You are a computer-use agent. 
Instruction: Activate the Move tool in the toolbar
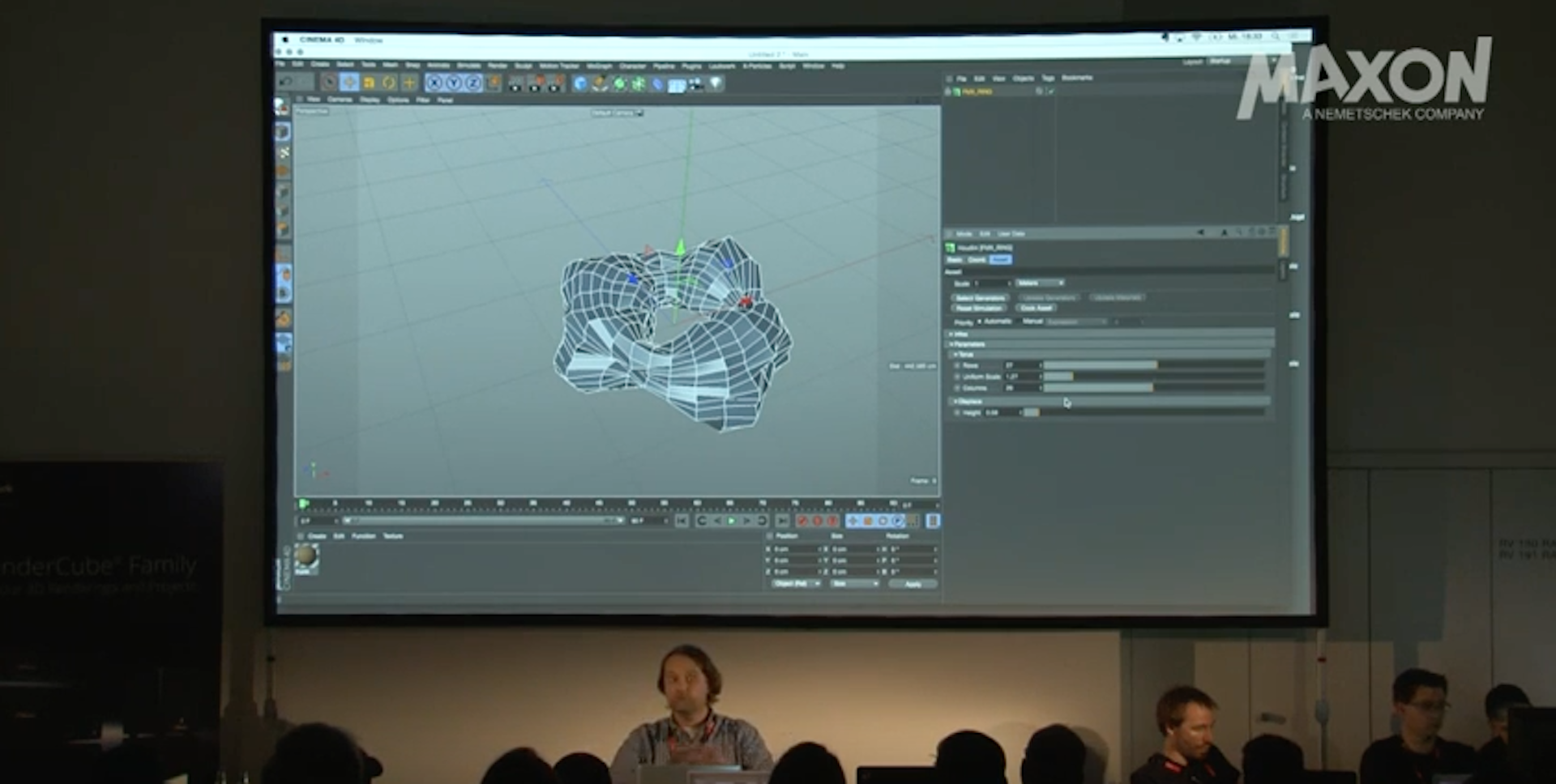349,82
